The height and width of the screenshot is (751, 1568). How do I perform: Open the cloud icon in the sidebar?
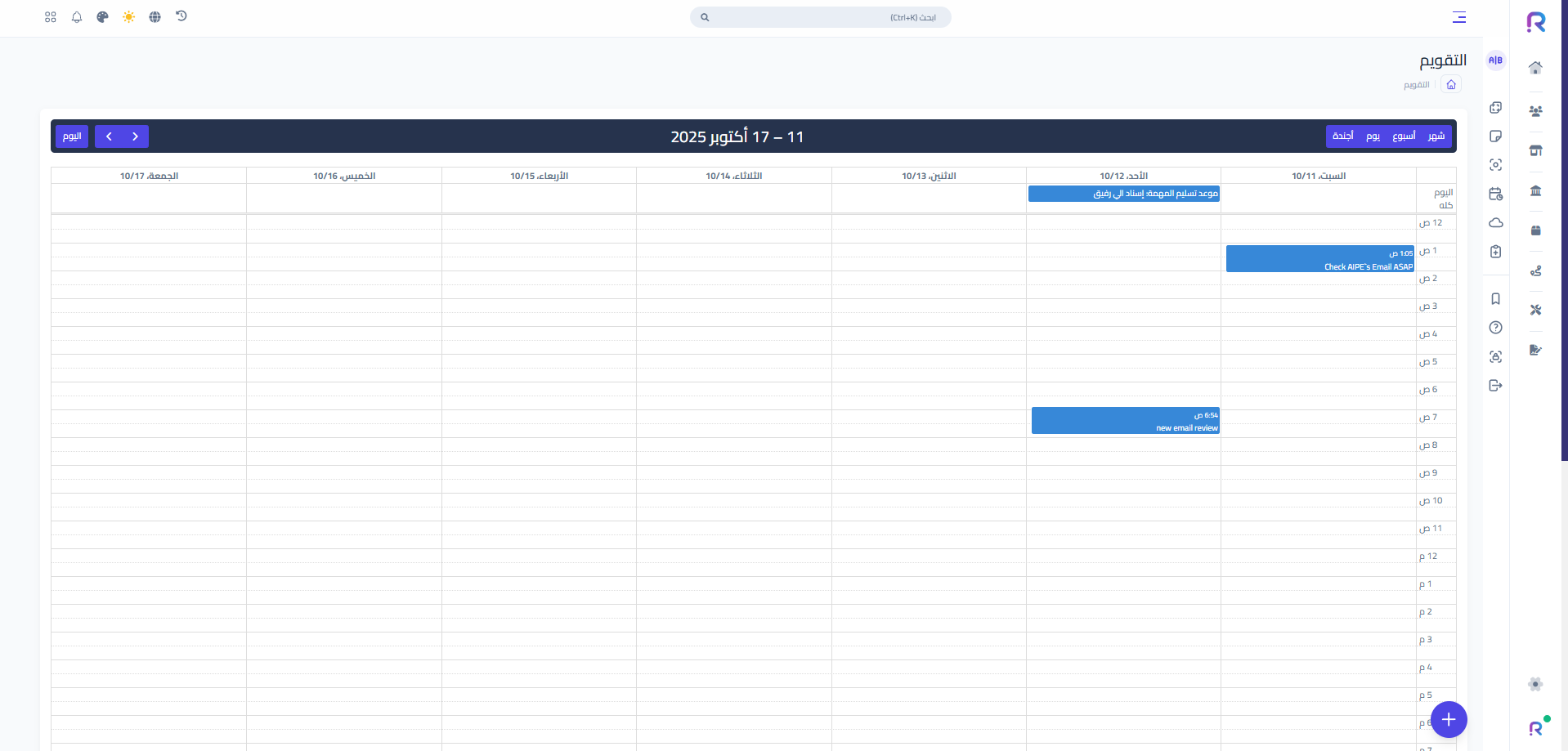(1496, 222)
